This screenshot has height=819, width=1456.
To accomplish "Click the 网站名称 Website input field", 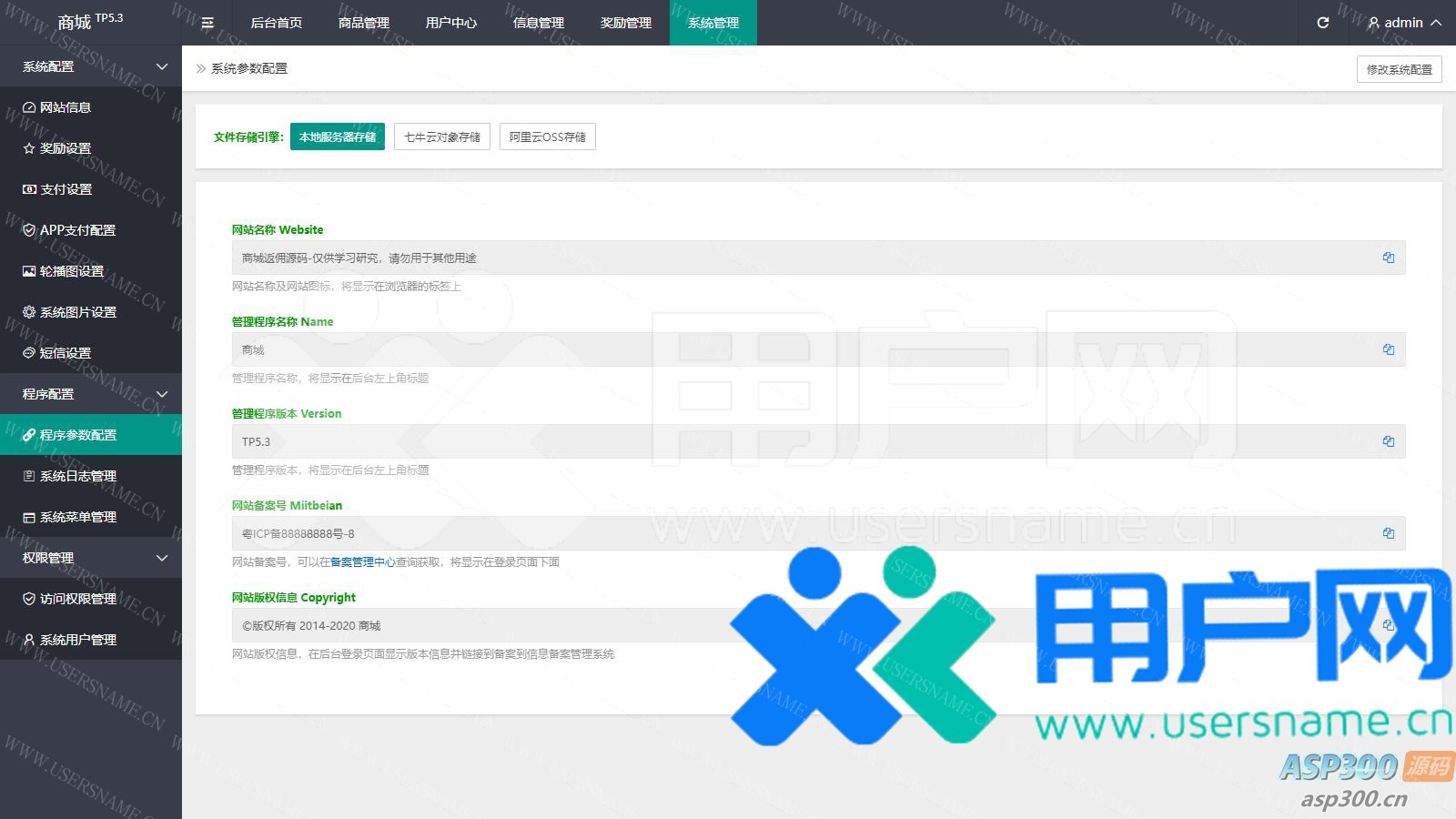I will pos(818,258).
